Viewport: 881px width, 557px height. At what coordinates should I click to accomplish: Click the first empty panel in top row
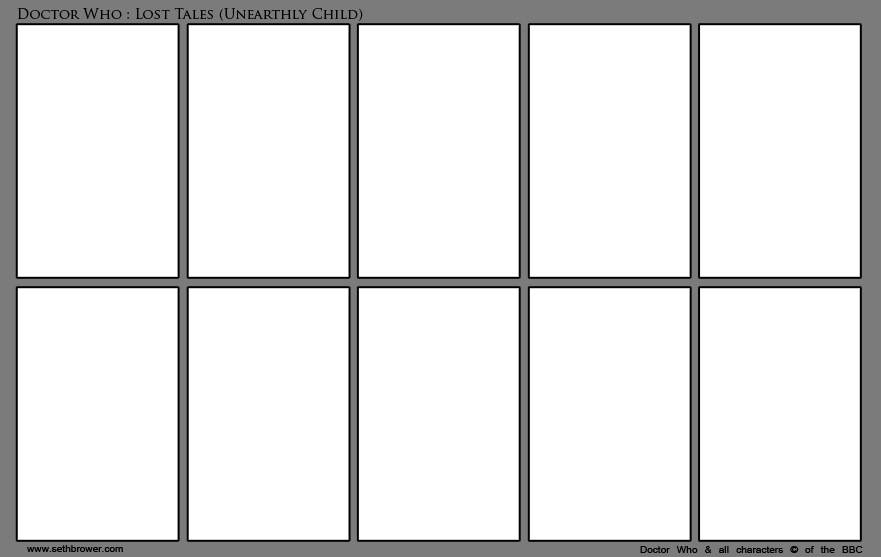click(x=98, y=151)
